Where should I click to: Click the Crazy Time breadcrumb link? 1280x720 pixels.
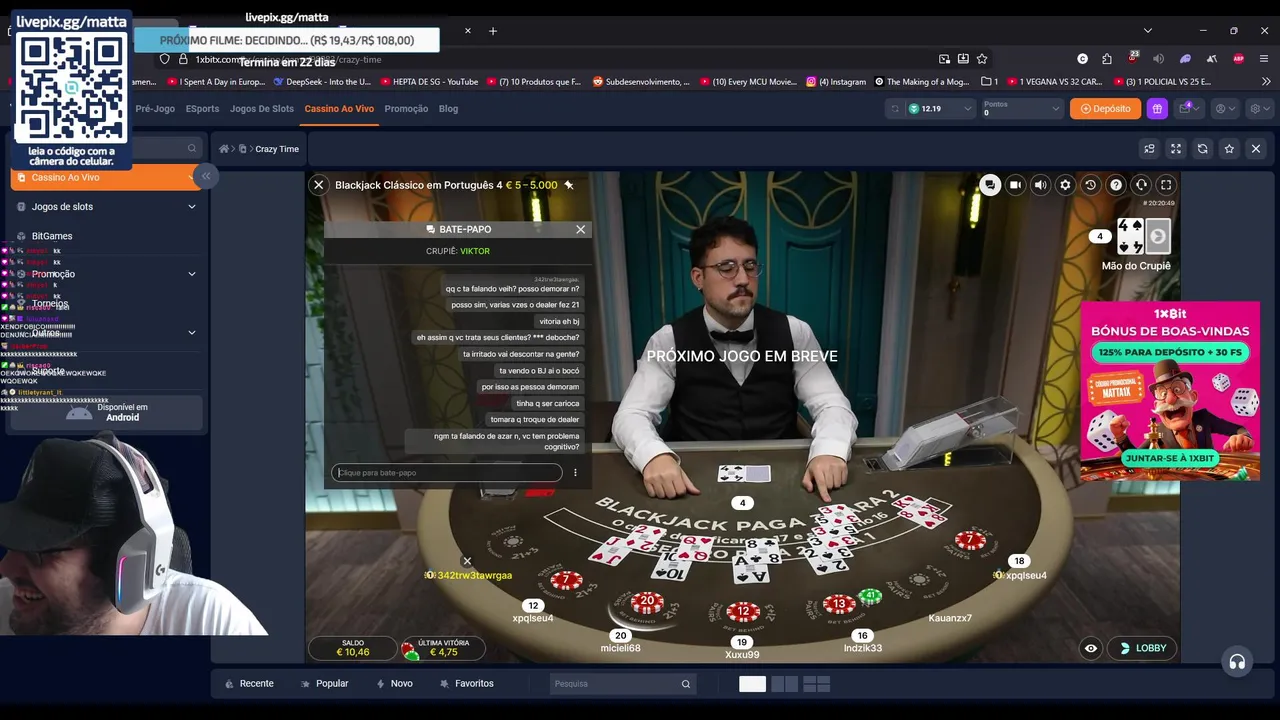click(x=277, y=149)
